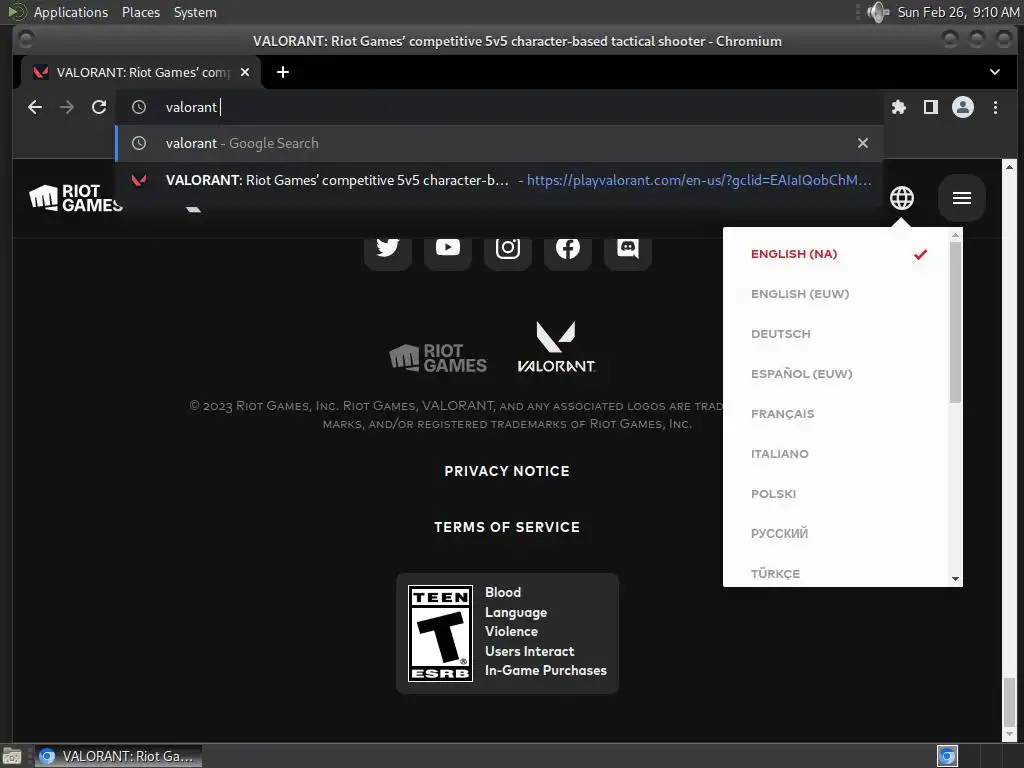The image size is (1024, 768).
Task: Click the ESRB Teen rating badge
Action: 440,633
